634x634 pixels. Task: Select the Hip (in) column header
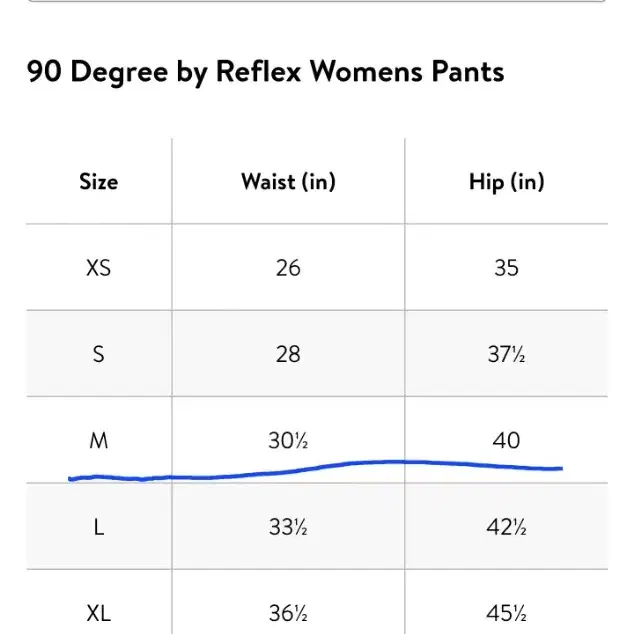tap(506, 182)
